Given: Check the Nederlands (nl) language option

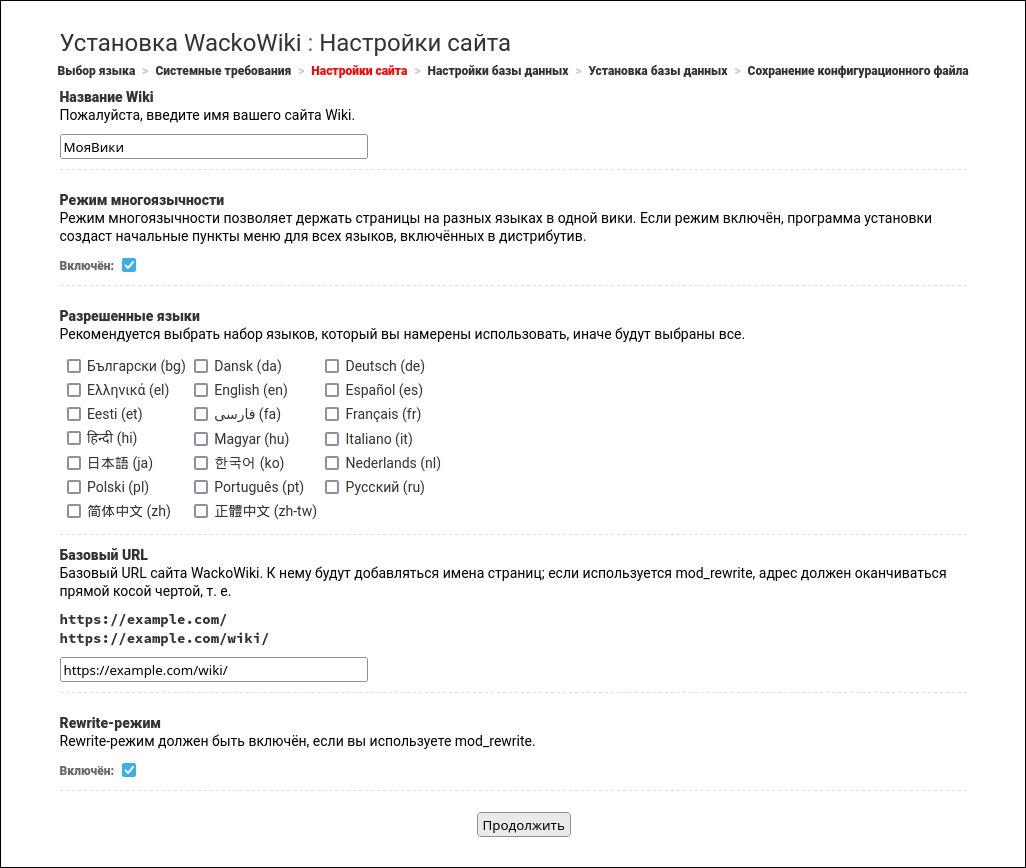Looking at the screenshot, I should click(332, 463).
